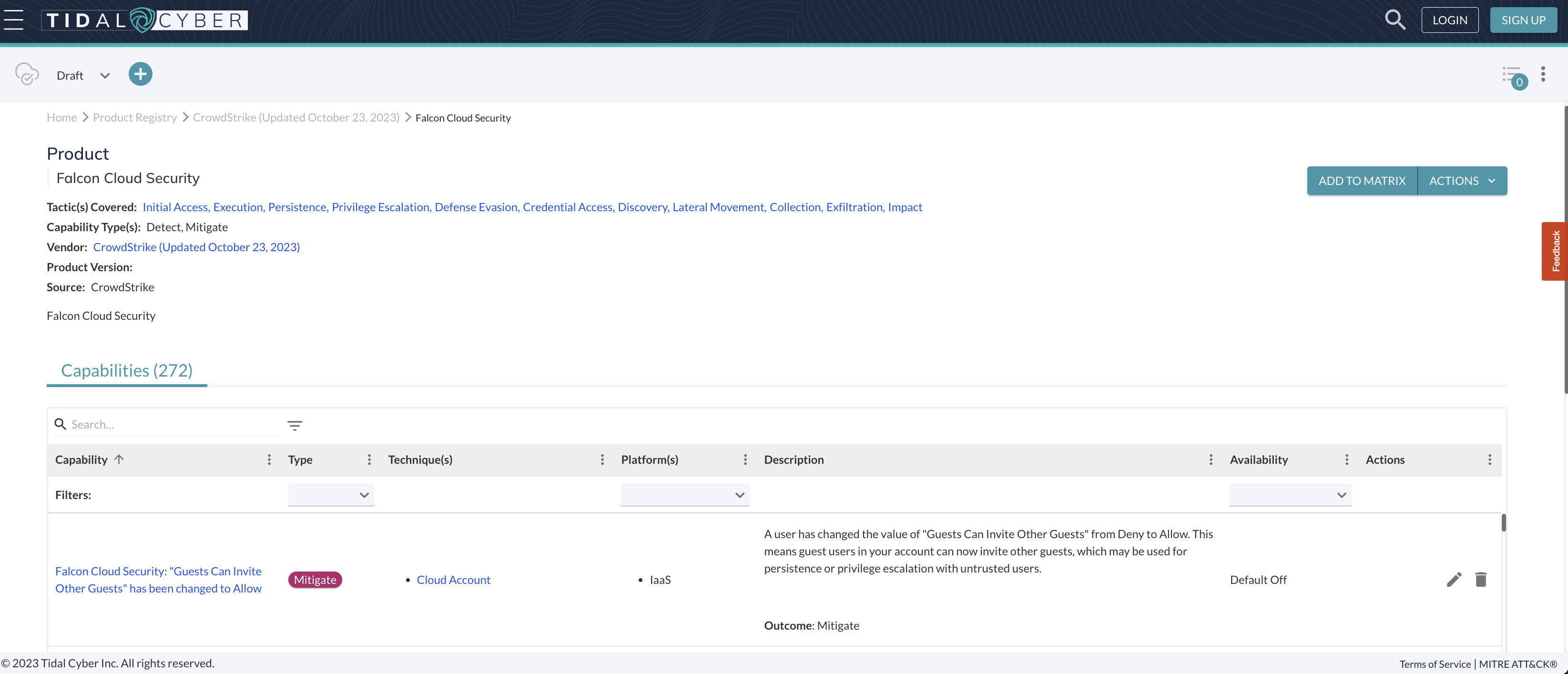Edit the capability with pencil icon
Image resolution: width=1568 pixels, height=674 pixels.
coord(1454,580)
